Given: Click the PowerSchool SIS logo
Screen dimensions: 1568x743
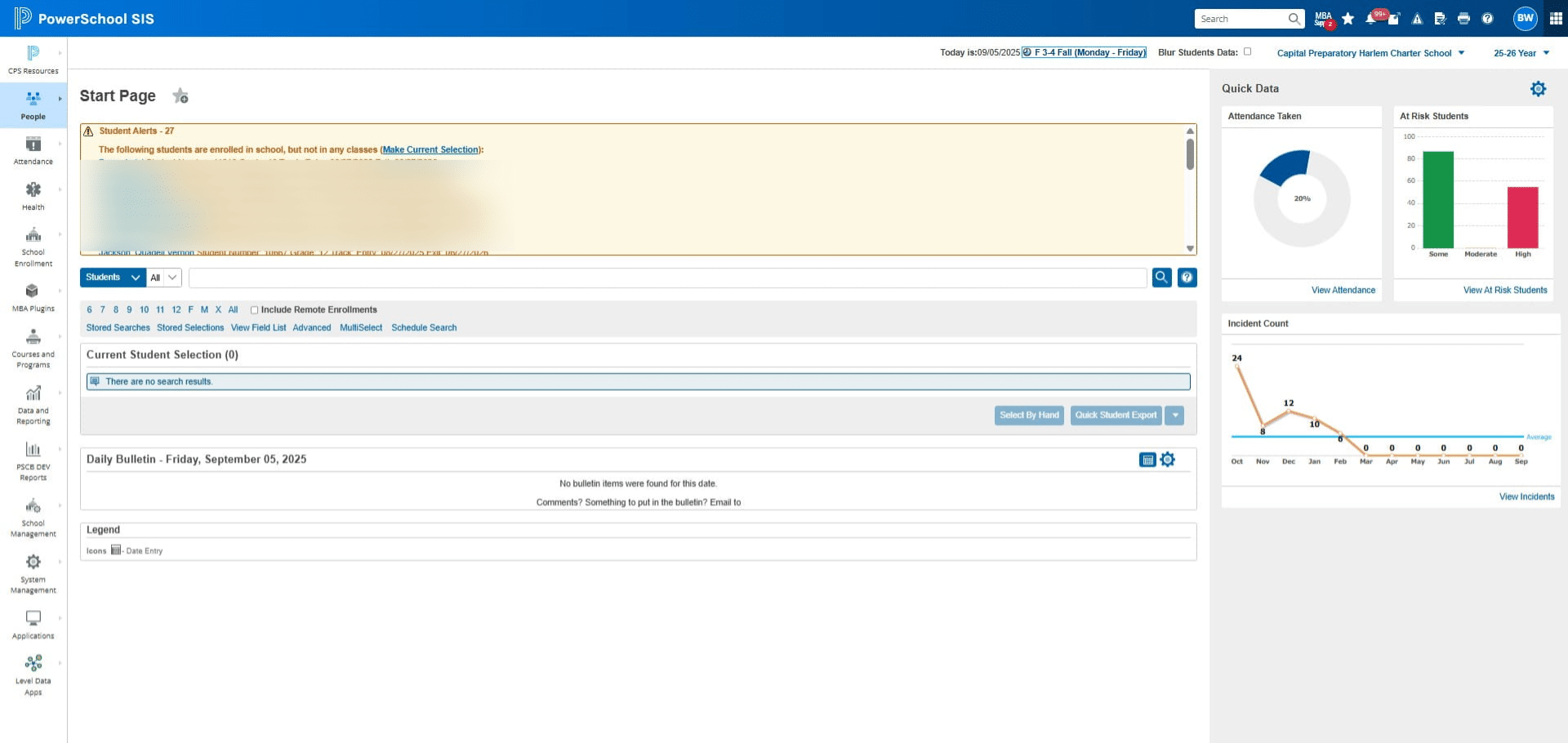Looking at the screenshot, I should click(84, 18).
